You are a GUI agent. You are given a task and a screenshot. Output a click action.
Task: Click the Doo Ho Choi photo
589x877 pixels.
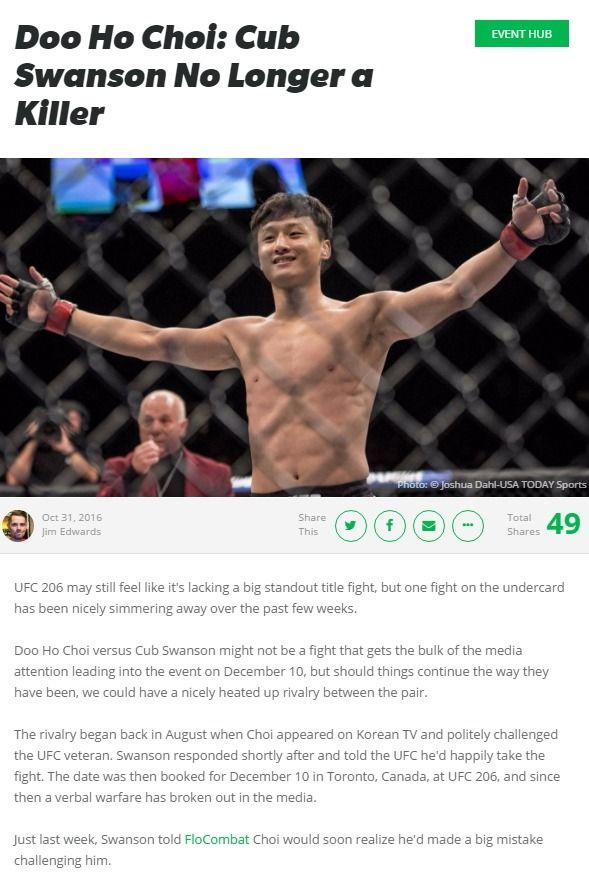294,327
